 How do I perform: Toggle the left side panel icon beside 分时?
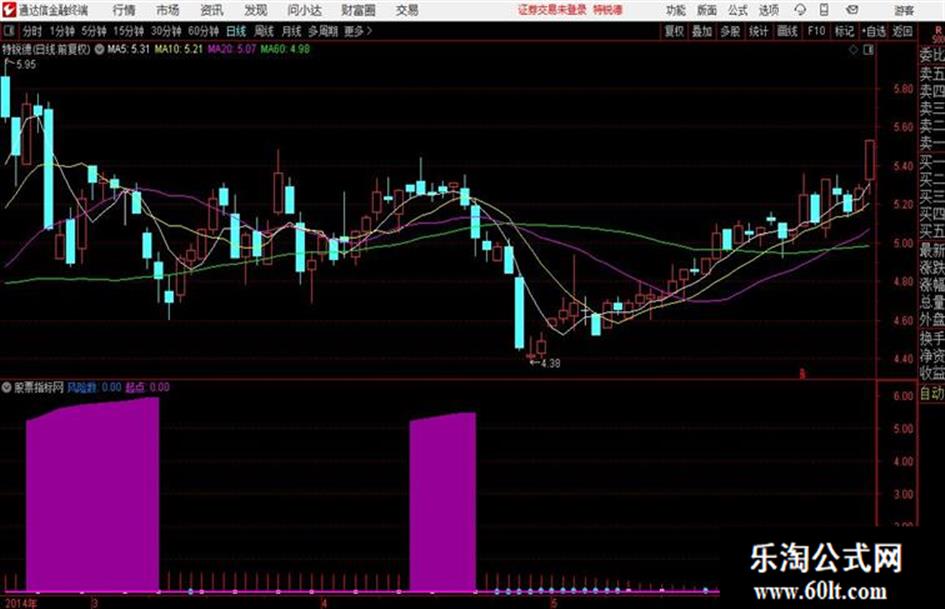9,31
